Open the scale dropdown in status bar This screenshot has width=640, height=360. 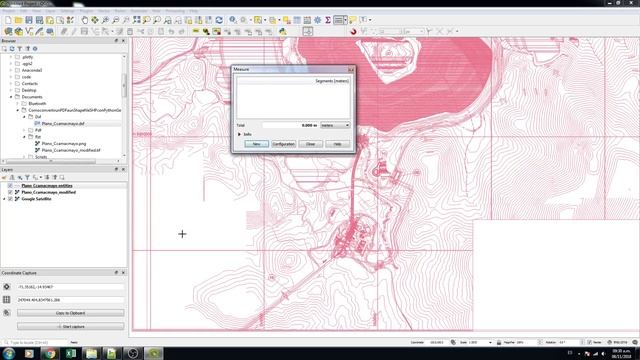tap(490, 342)
